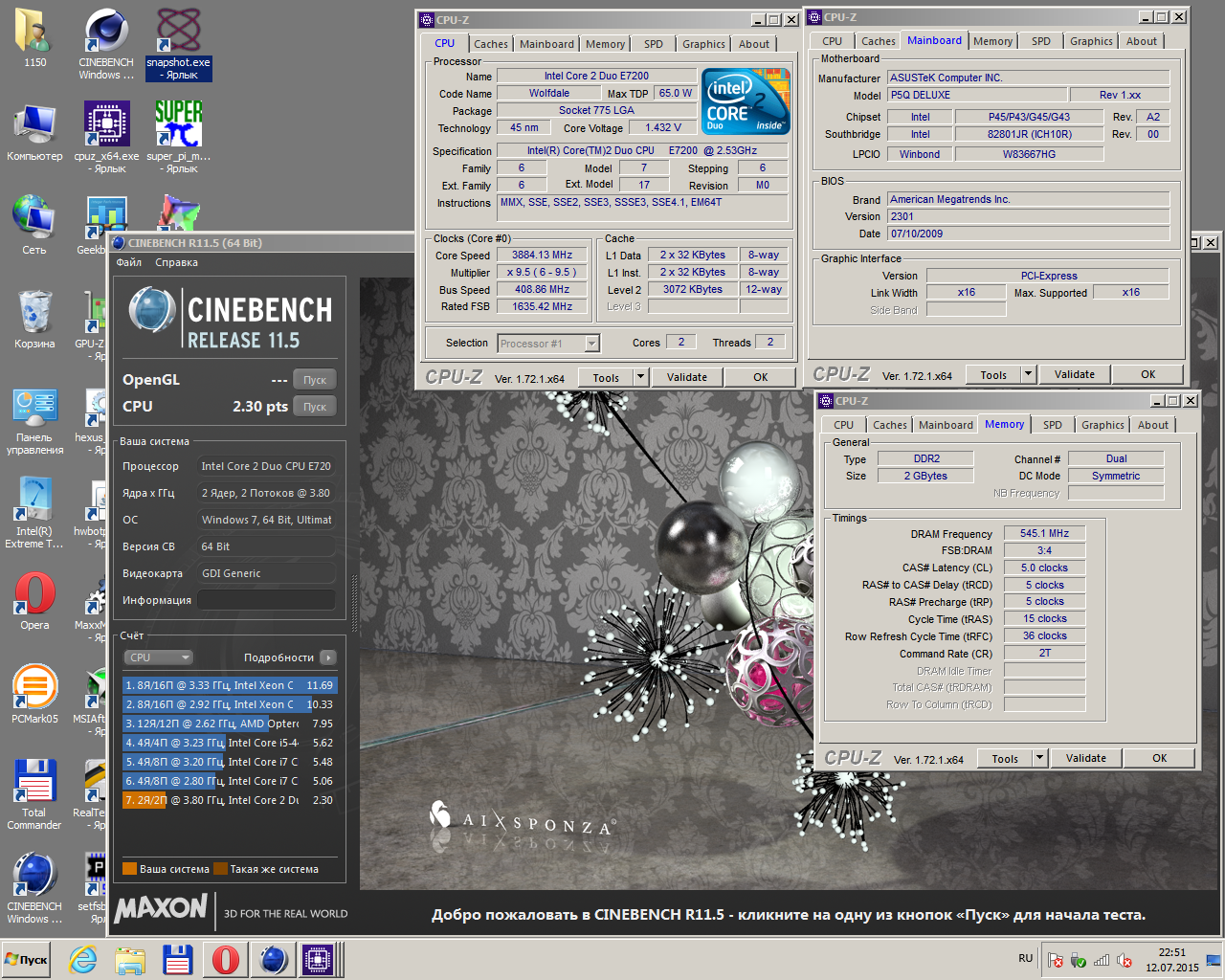This screenshot has width=1225, height=980.
Task: Select ranking row 1 Intel Xeon 11.69
Action: [230, 685]
